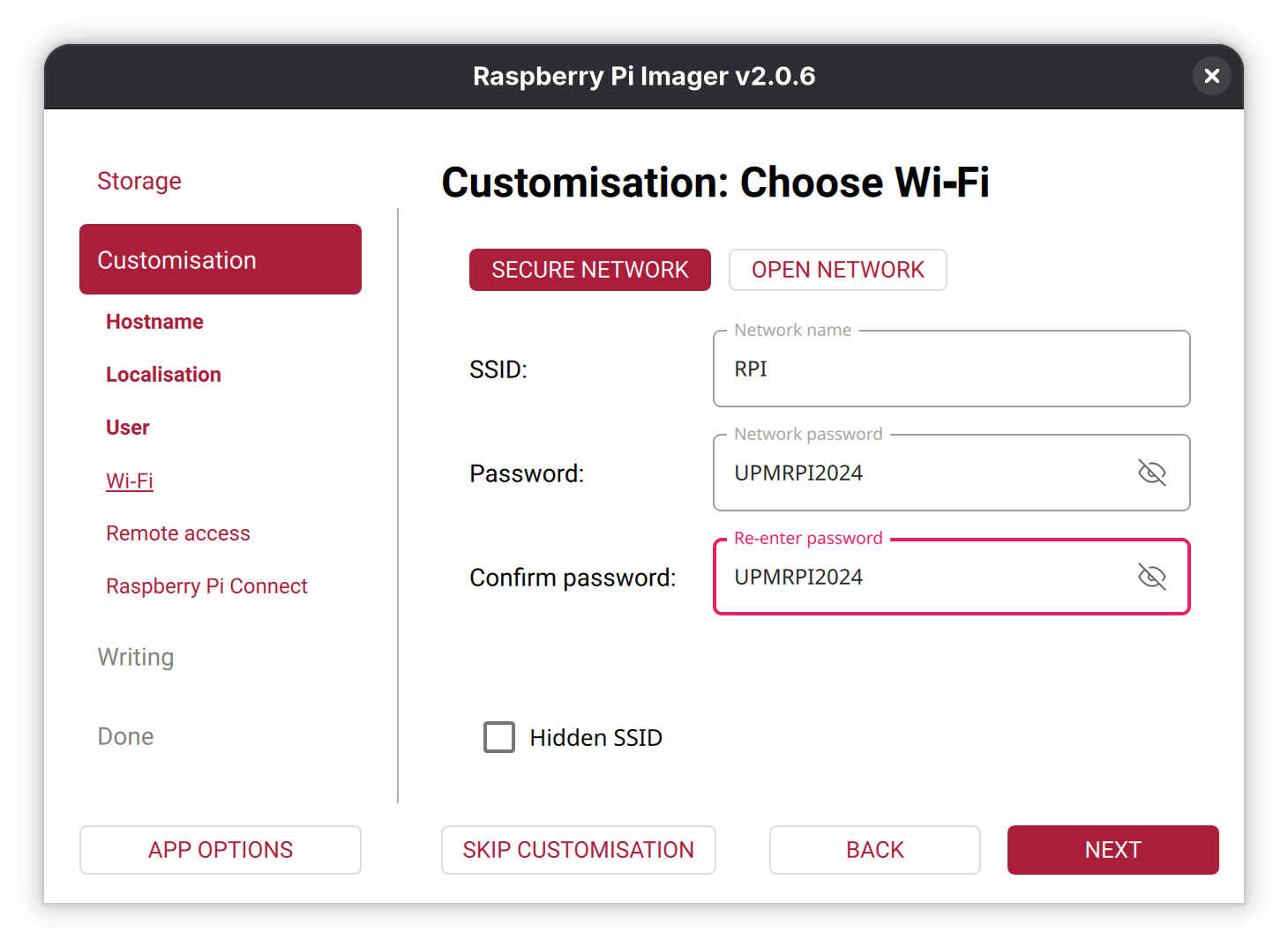
Task: Go back with the BACK button
Action: pyautogui.click(x=874, y=850)
